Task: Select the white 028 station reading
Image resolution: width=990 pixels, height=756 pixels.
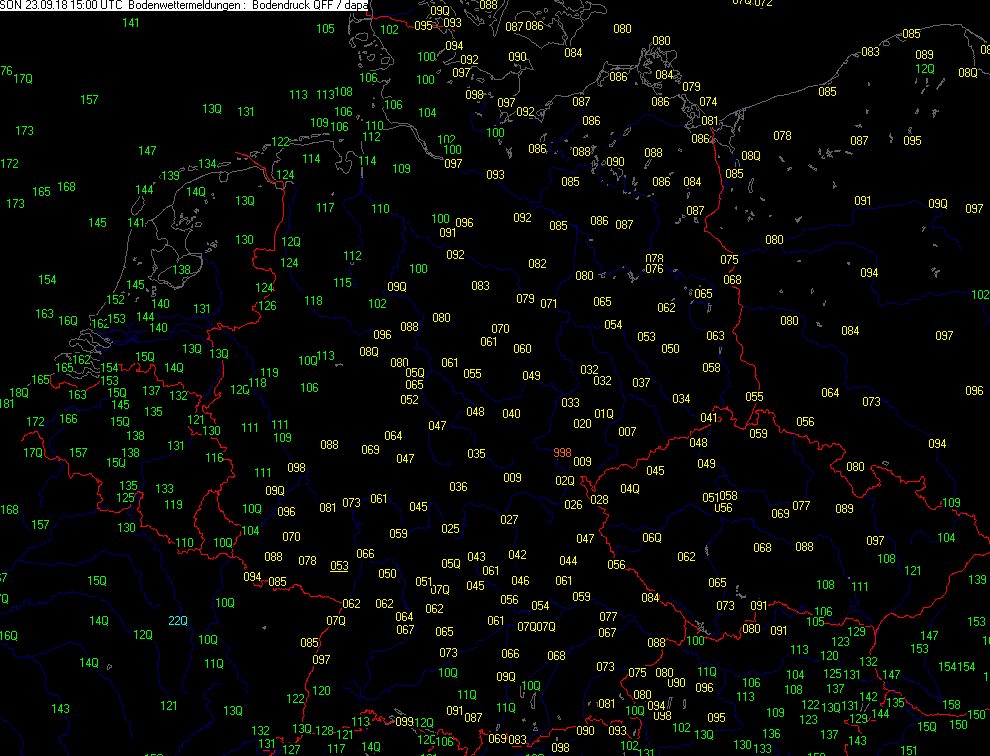Action: point(600,500)
